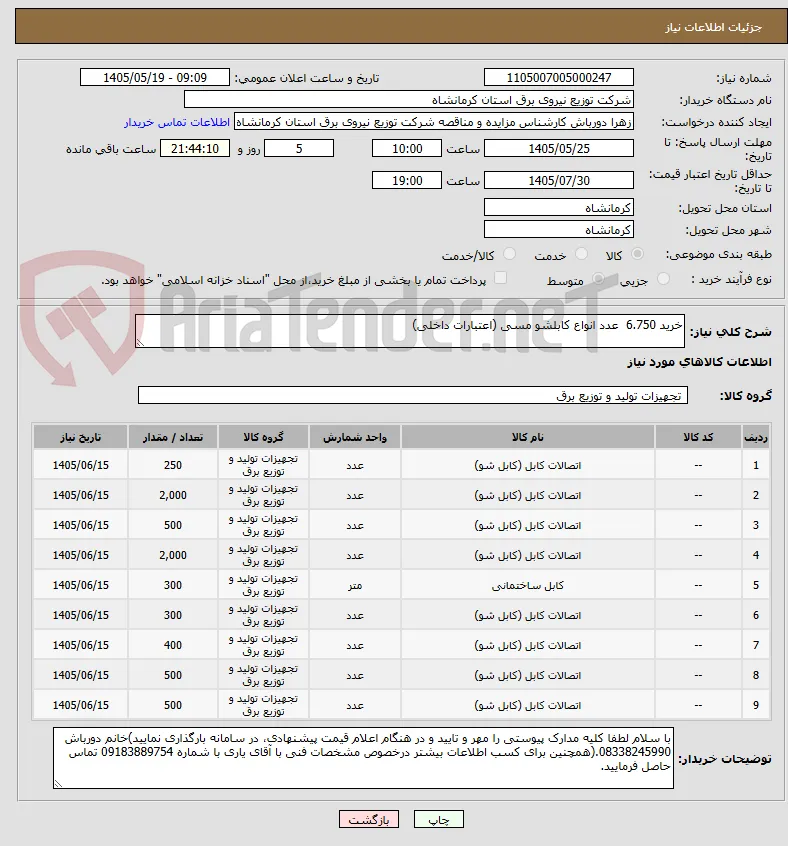Image resolution: width=788 pixels, height=846 pixels.
Task: Click the چاپ print button
Action: click(x=438, y=820)
